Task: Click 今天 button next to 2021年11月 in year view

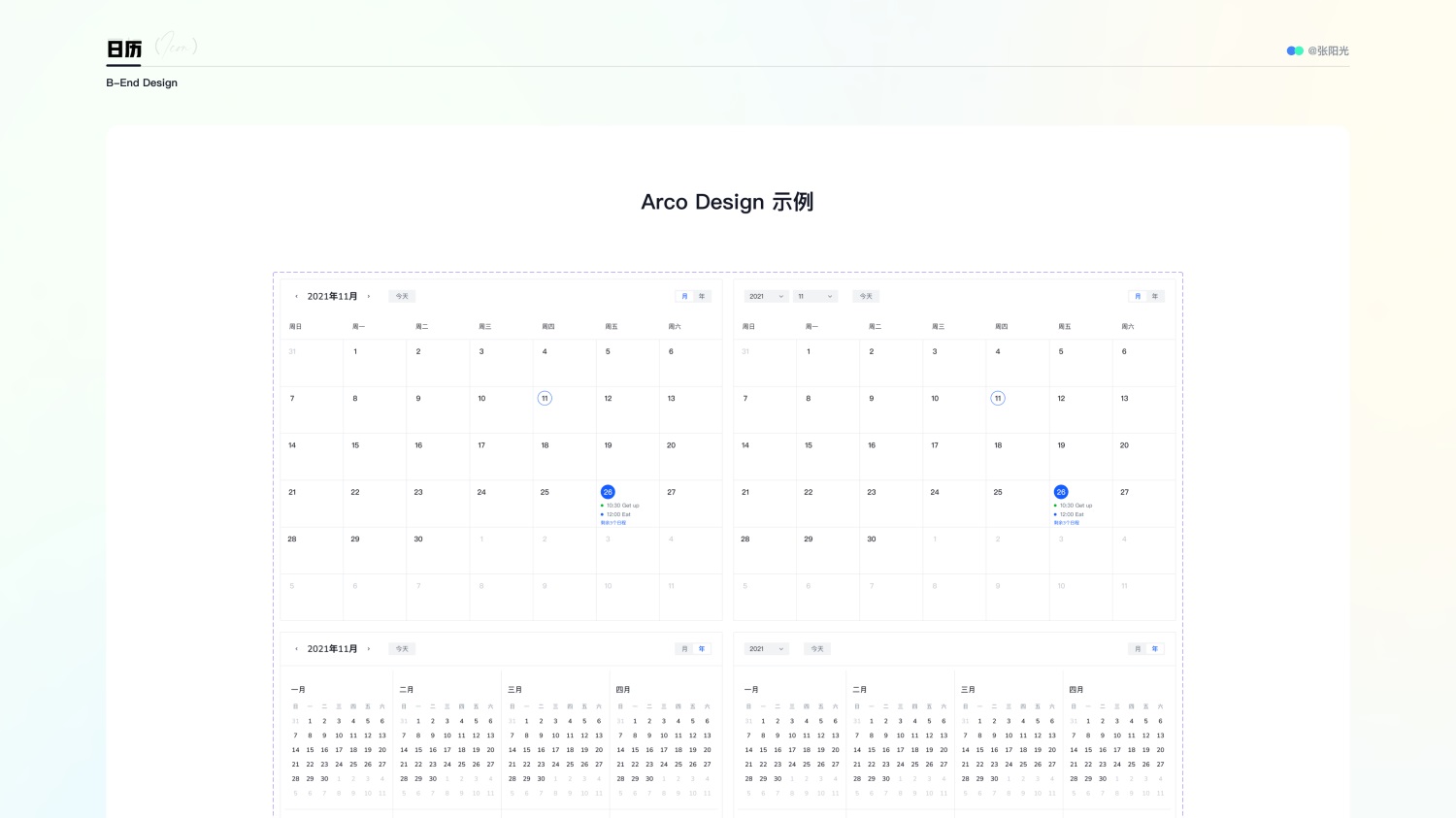Action: tap(402, 649)
